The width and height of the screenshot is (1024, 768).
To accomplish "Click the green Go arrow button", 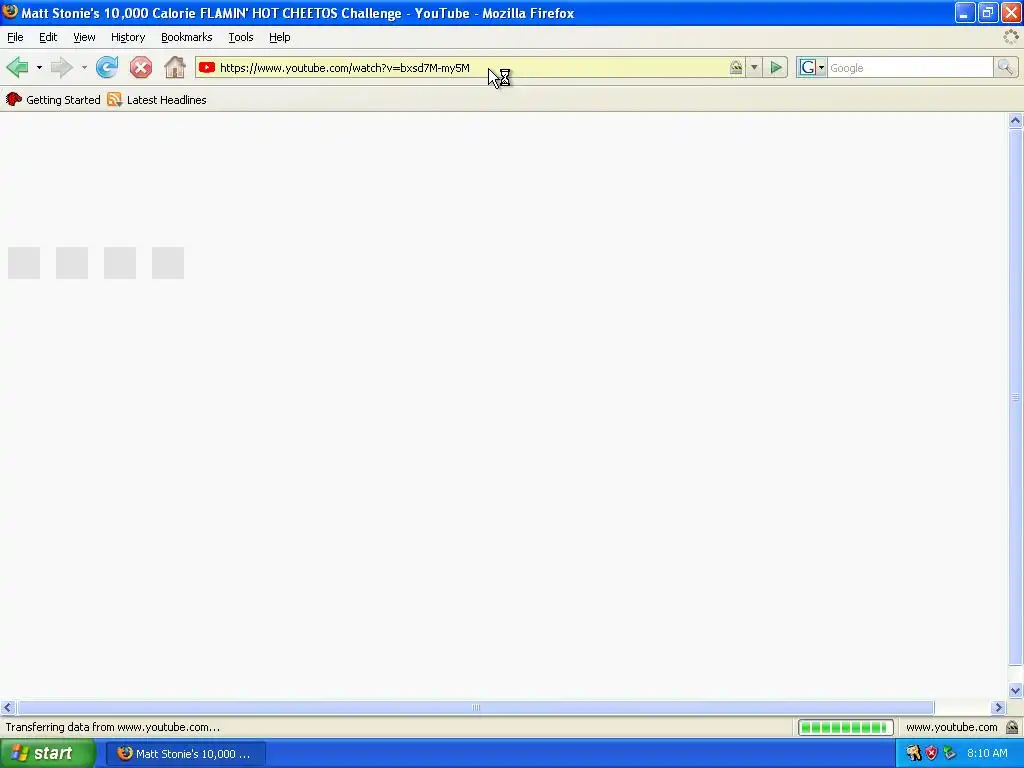I will (776, 67).
